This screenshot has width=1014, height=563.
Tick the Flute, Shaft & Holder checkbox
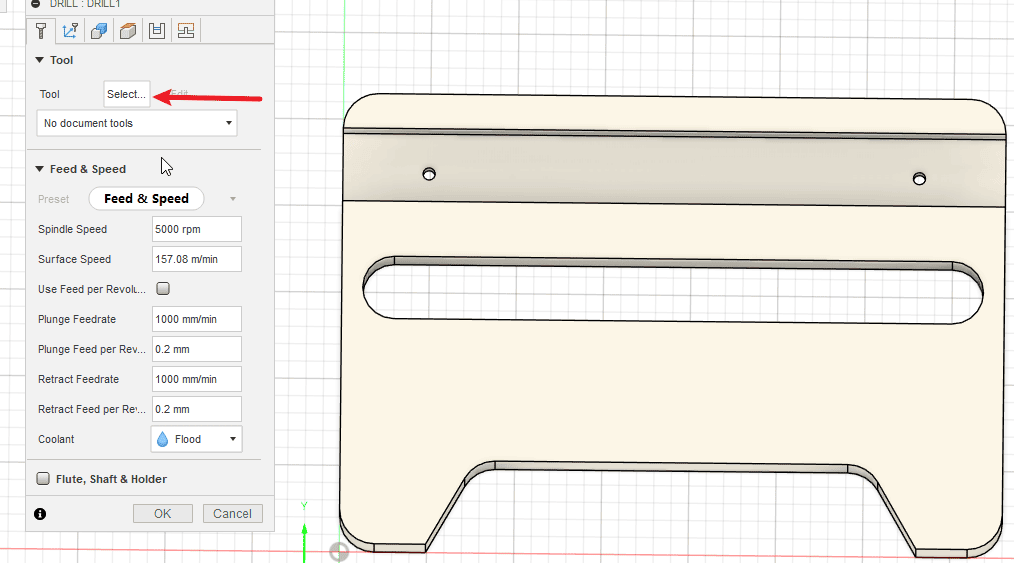pos(43,479)
